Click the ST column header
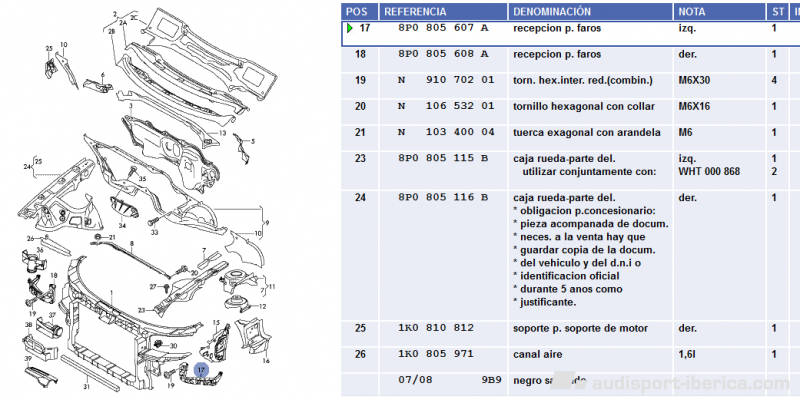 pyautogui.click(x=778, y=11)
